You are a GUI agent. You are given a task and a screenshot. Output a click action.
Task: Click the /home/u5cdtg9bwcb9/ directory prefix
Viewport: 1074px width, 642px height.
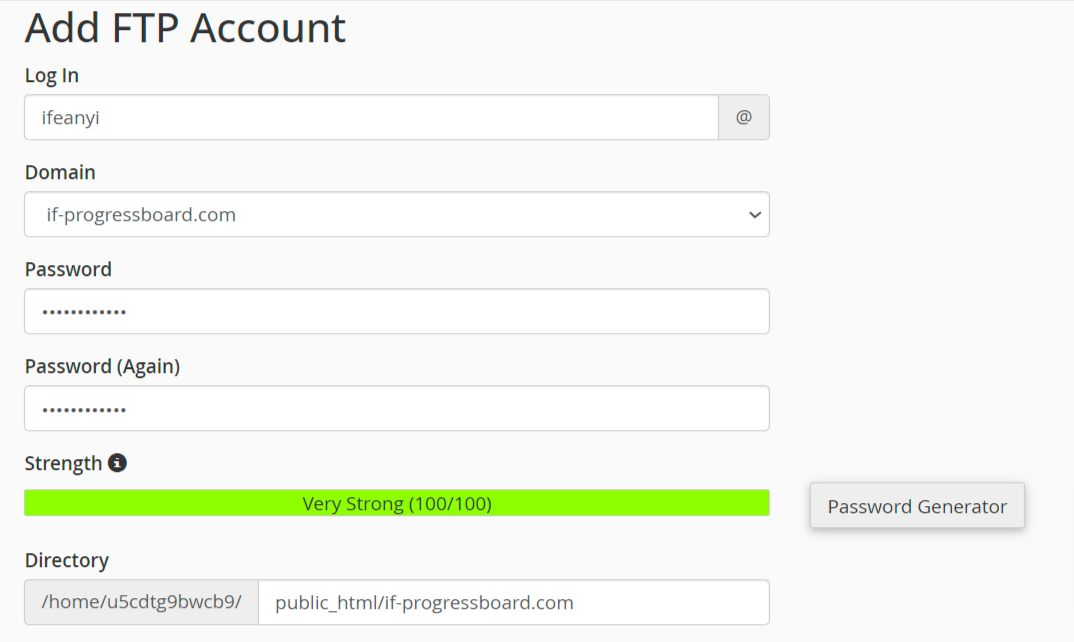141,602
